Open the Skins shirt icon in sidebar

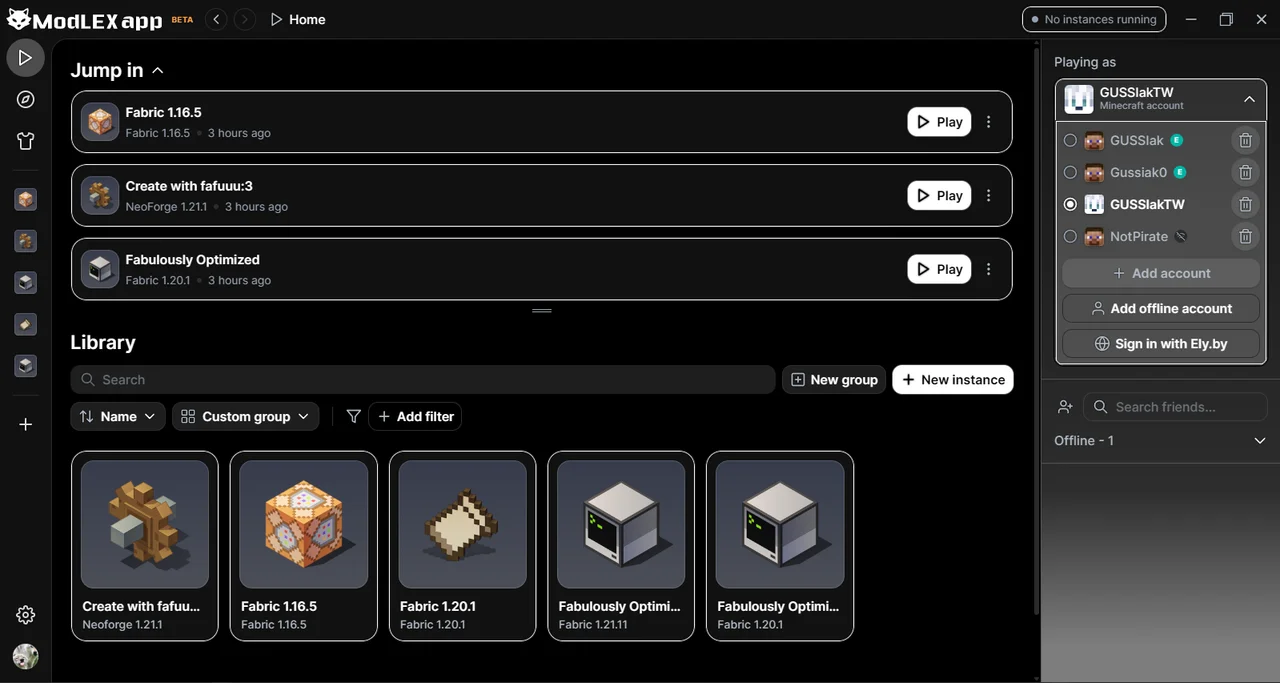click(26, 141)
